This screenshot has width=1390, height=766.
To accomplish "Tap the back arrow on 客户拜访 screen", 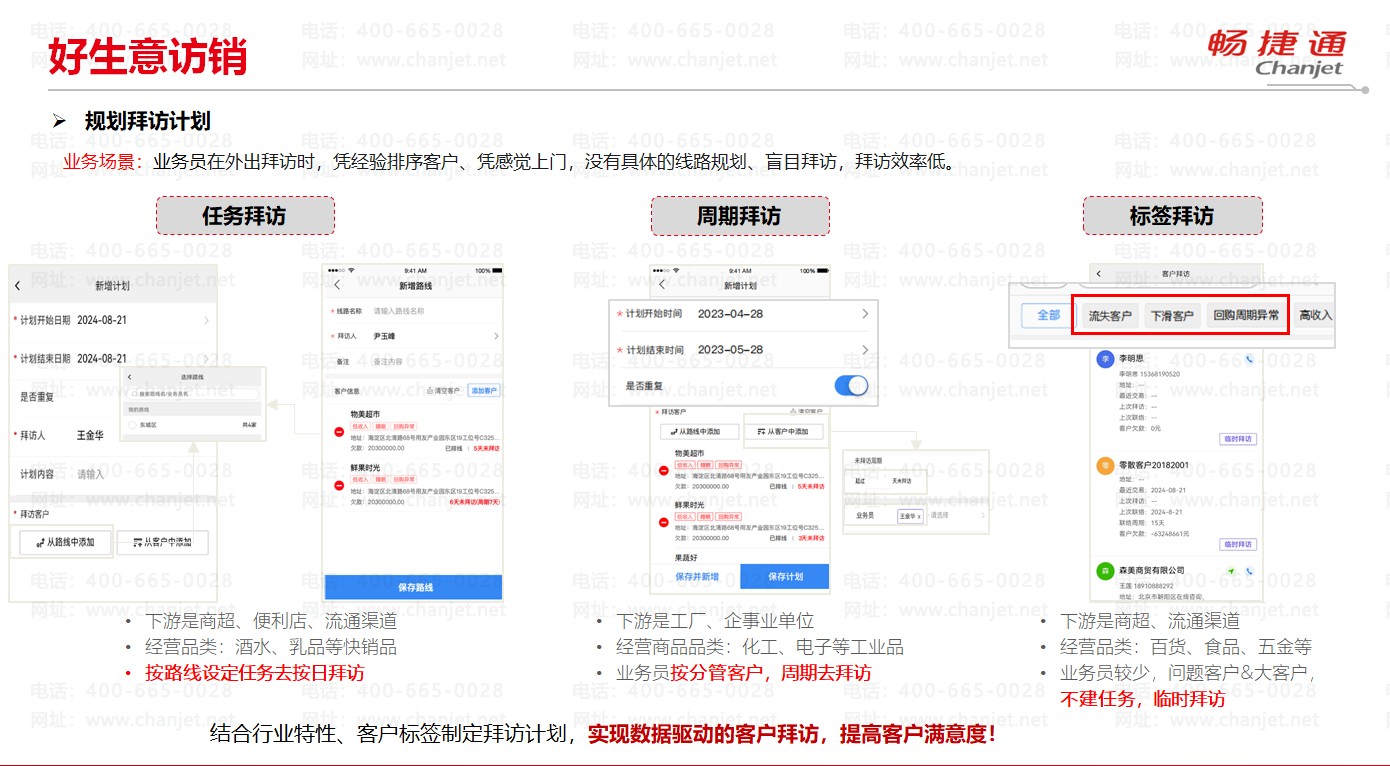I will [x=1099, y=273].
